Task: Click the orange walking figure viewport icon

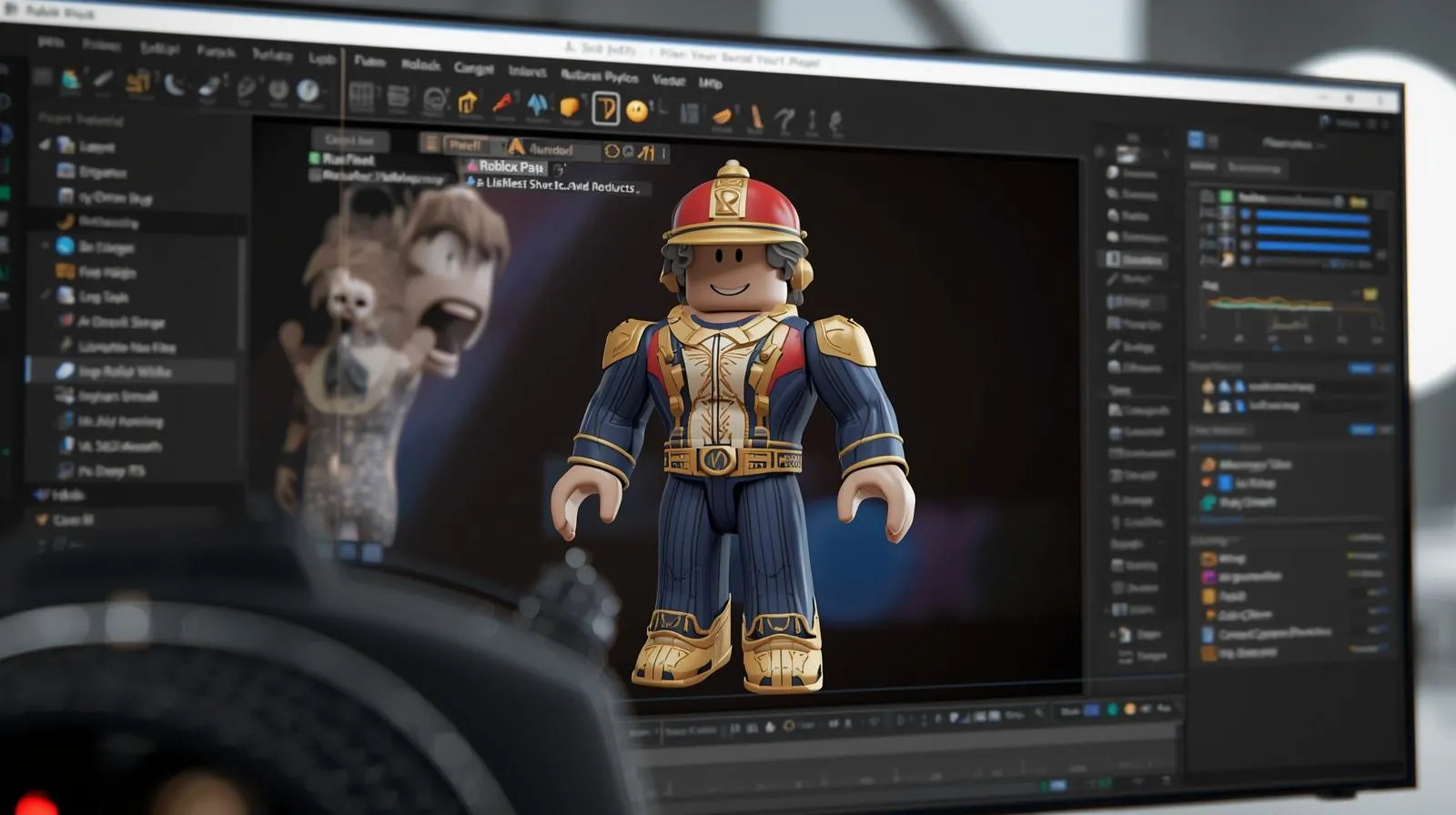Action: coord(646,152)
